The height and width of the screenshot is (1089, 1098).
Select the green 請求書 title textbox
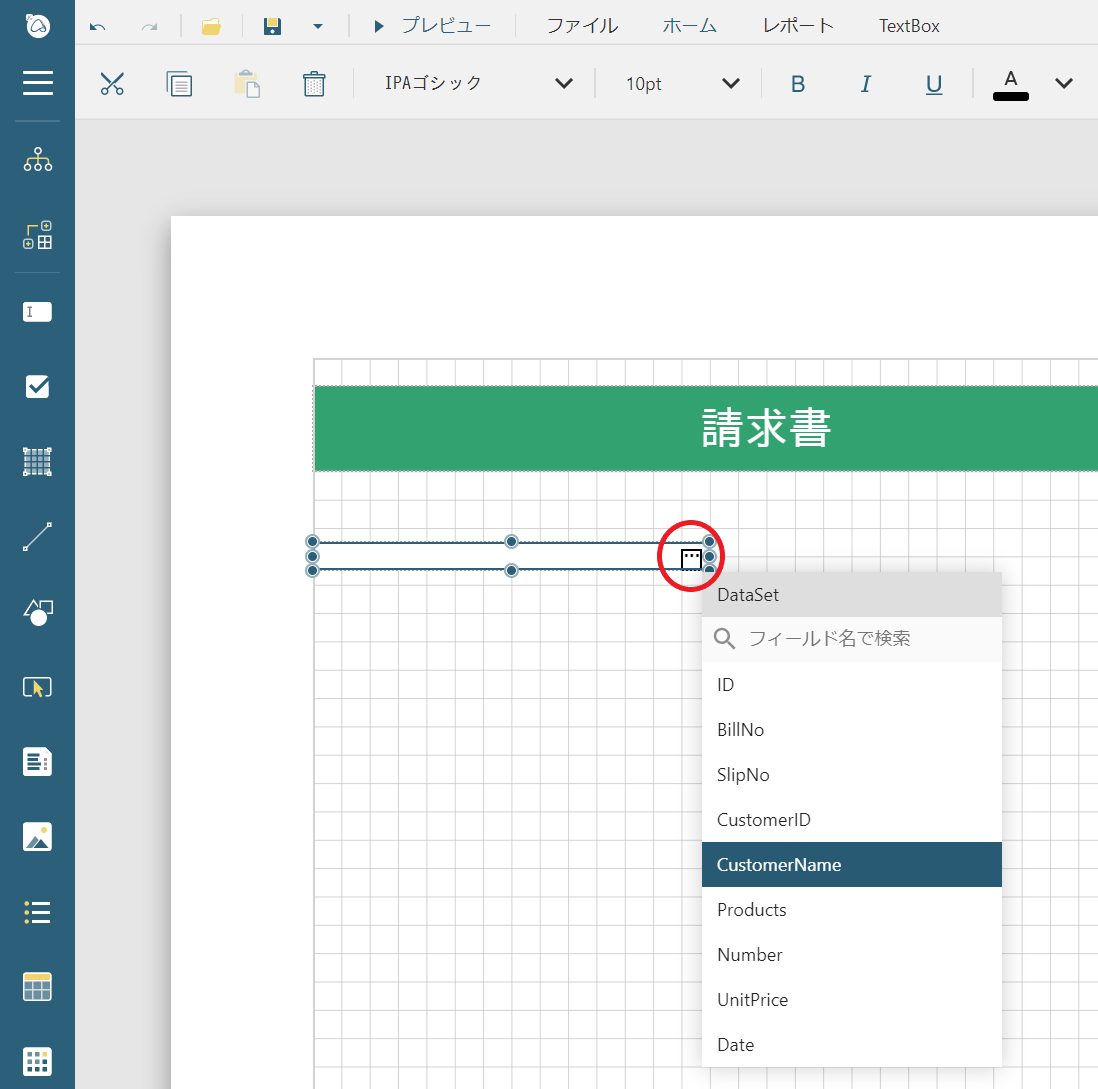coord(706,428)
